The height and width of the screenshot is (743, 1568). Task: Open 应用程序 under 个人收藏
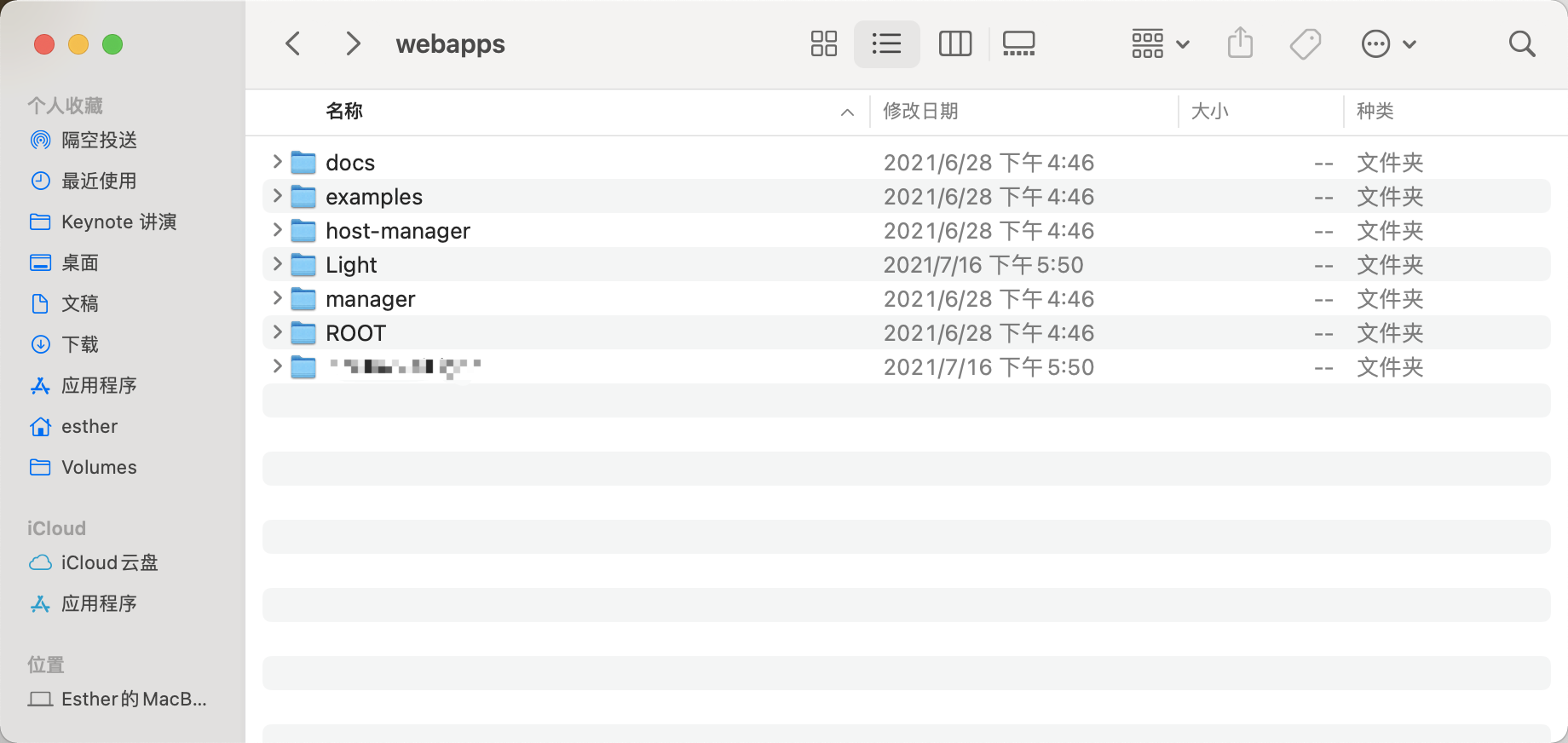click(84, 385)
